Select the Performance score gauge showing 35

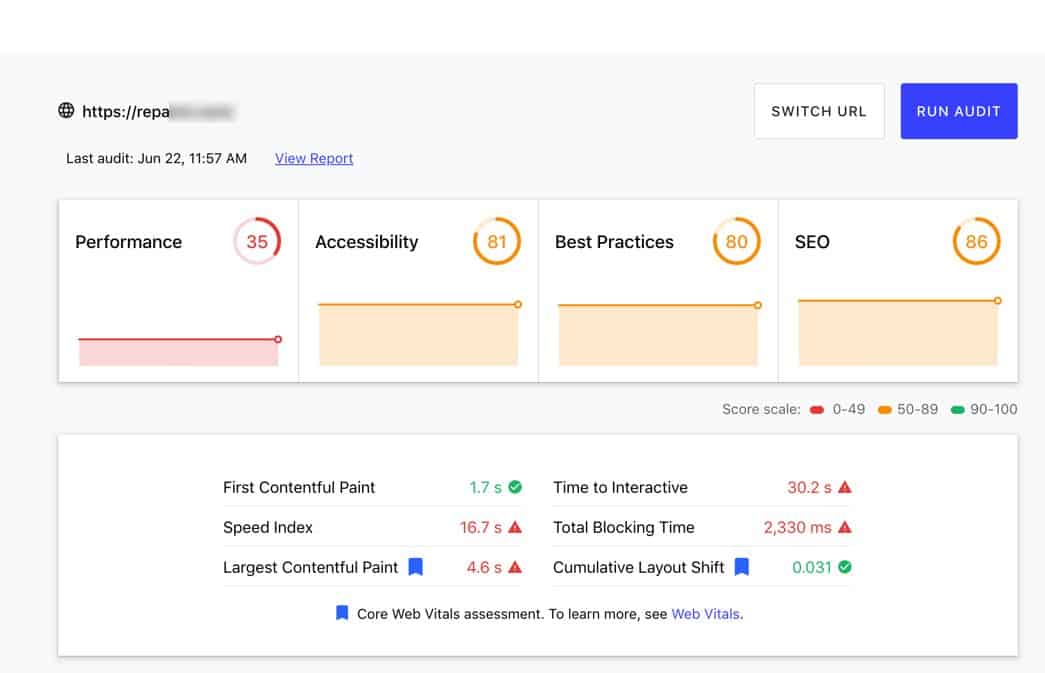pyautogui.click(x=257, y=241)
